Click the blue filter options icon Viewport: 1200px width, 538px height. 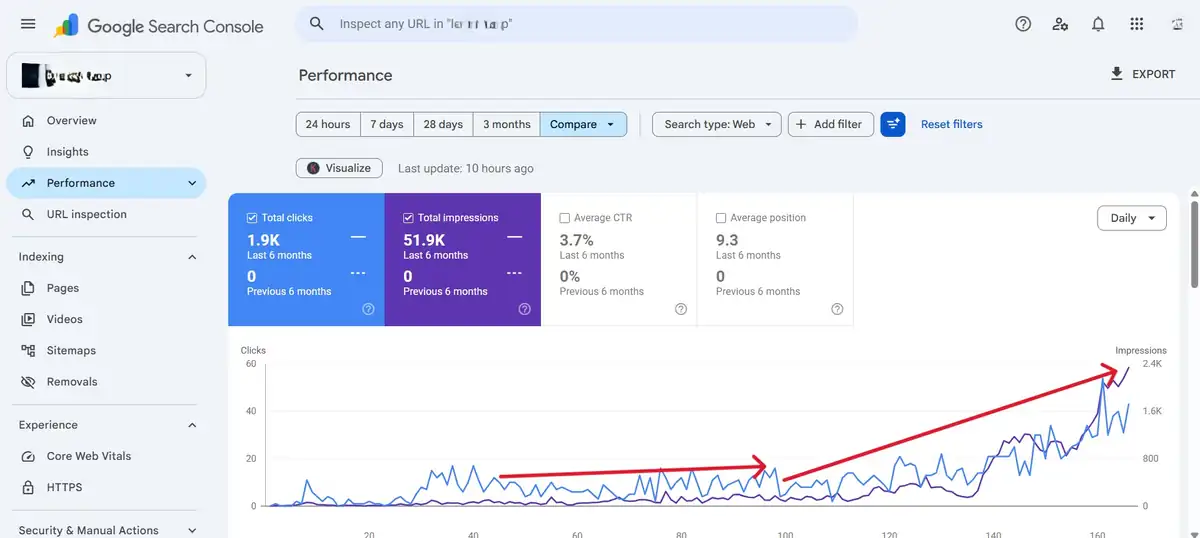click(x=893, y=124)
